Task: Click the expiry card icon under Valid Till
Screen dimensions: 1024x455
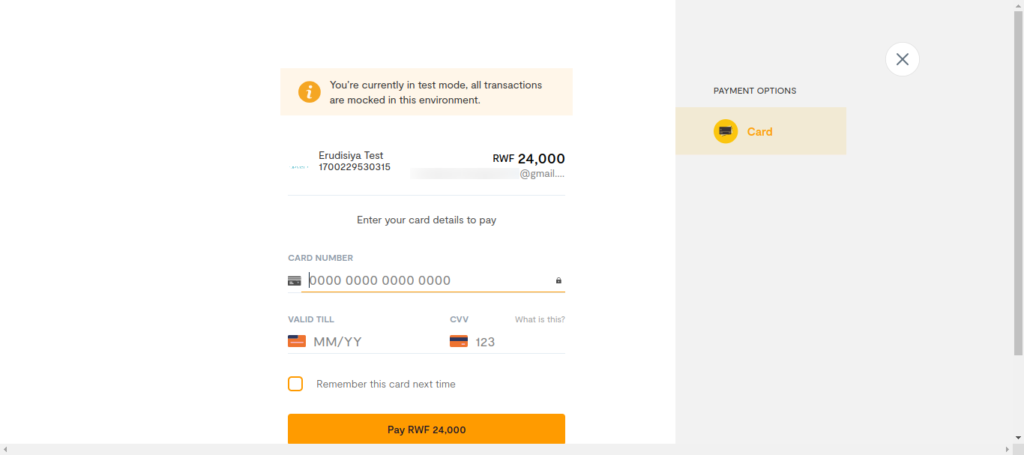Action: [x=296, y=341]
